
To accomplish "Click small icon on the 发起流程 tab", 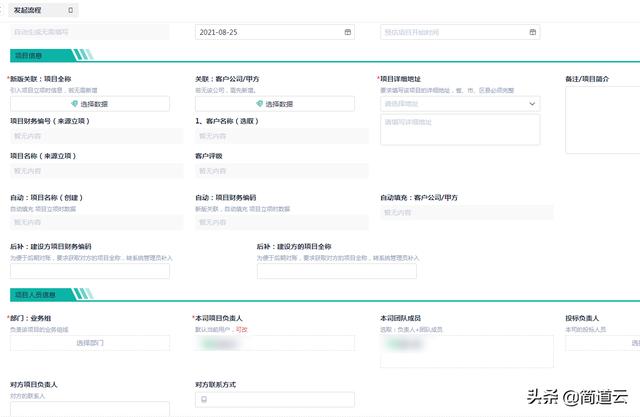I will pos(71,10).
